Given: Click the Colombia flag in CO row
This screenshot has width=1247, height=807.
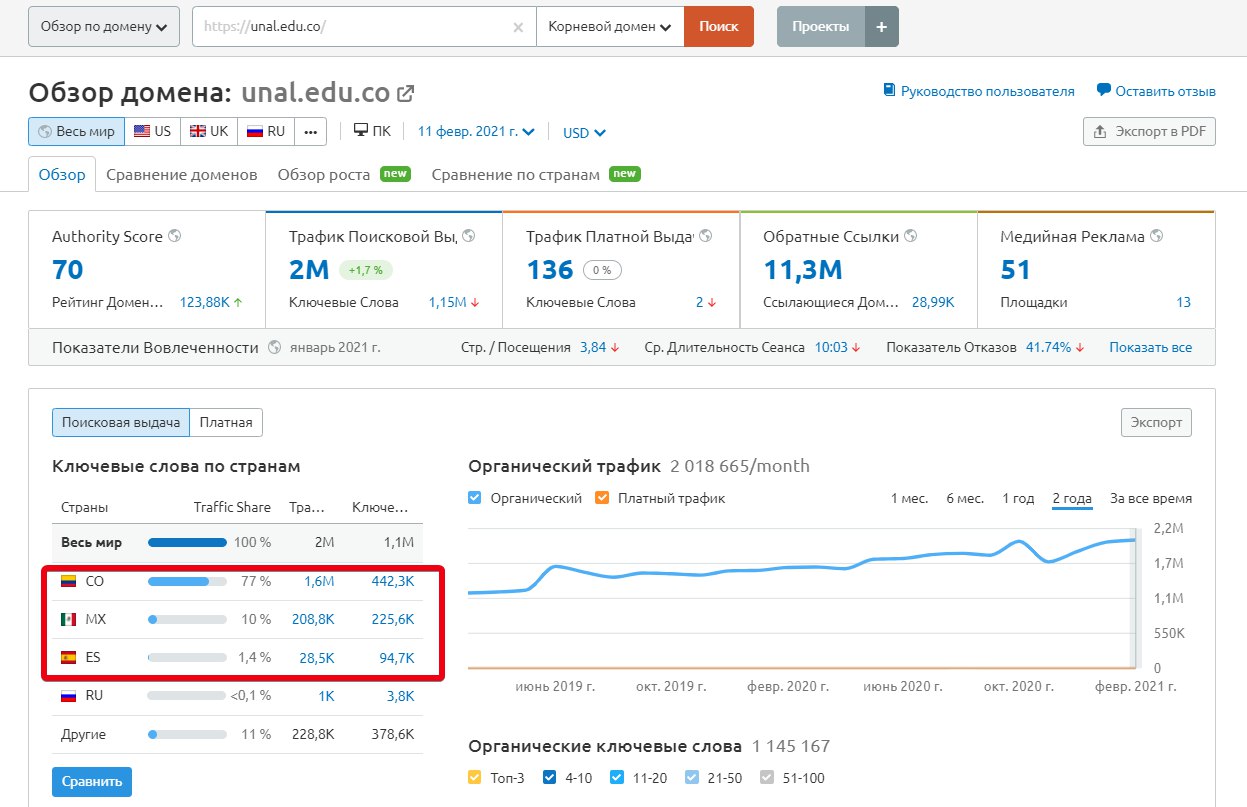Looking at the screenshot, I should 68,581.
